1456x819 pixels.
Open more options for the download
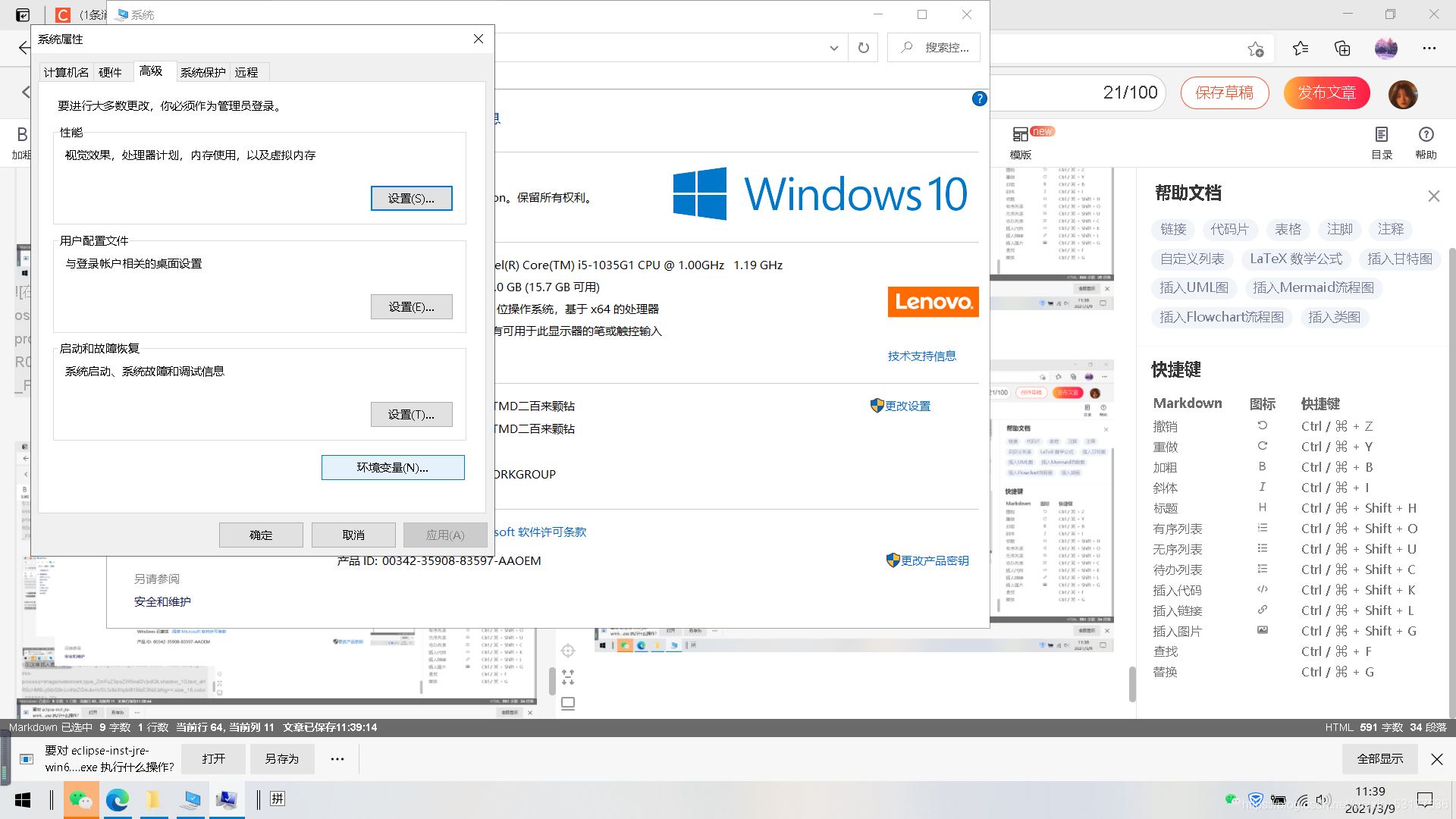pos(337,759)
